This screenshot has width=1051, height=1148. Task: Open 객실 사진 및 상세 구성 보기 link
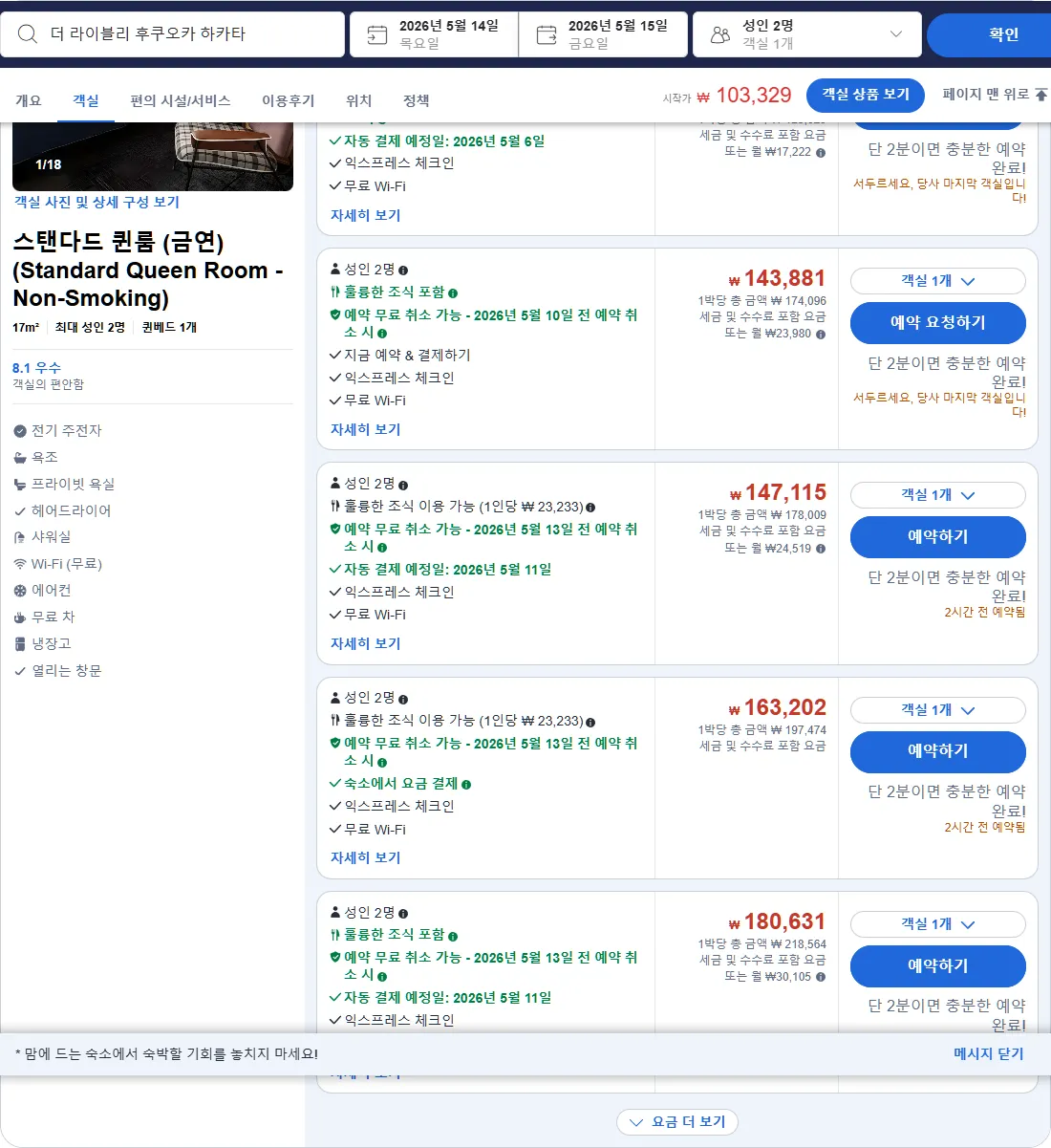coord(97,203)
